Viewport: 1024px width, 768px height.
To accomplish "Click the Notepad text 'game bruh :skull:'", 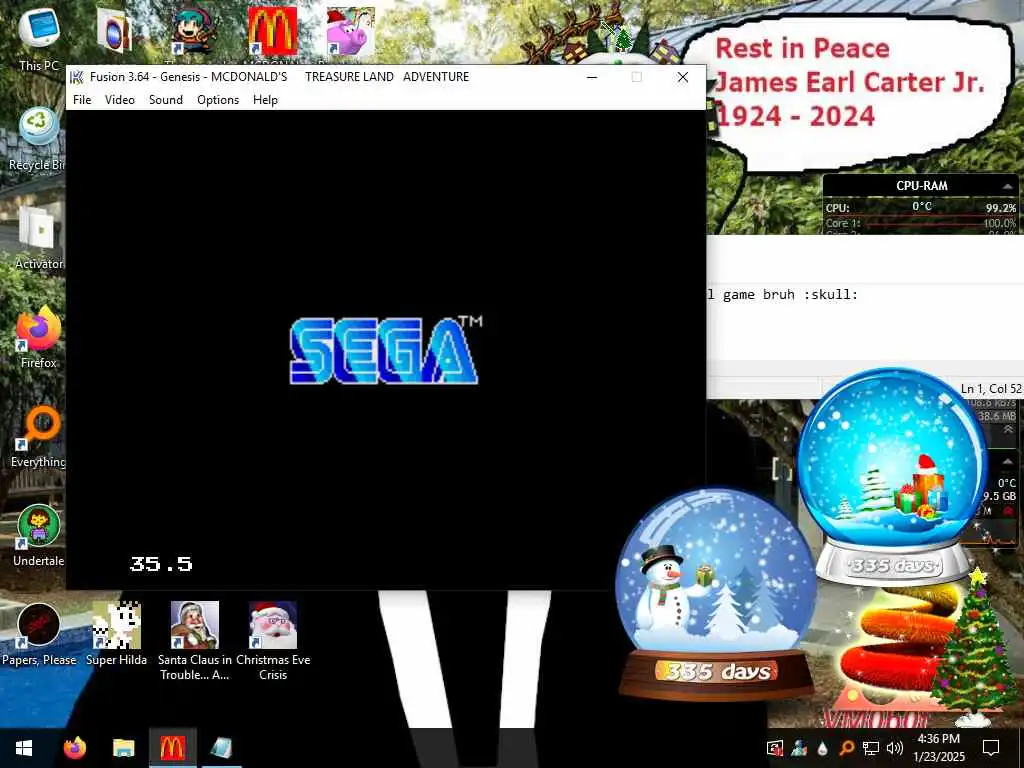I will 790,295.
